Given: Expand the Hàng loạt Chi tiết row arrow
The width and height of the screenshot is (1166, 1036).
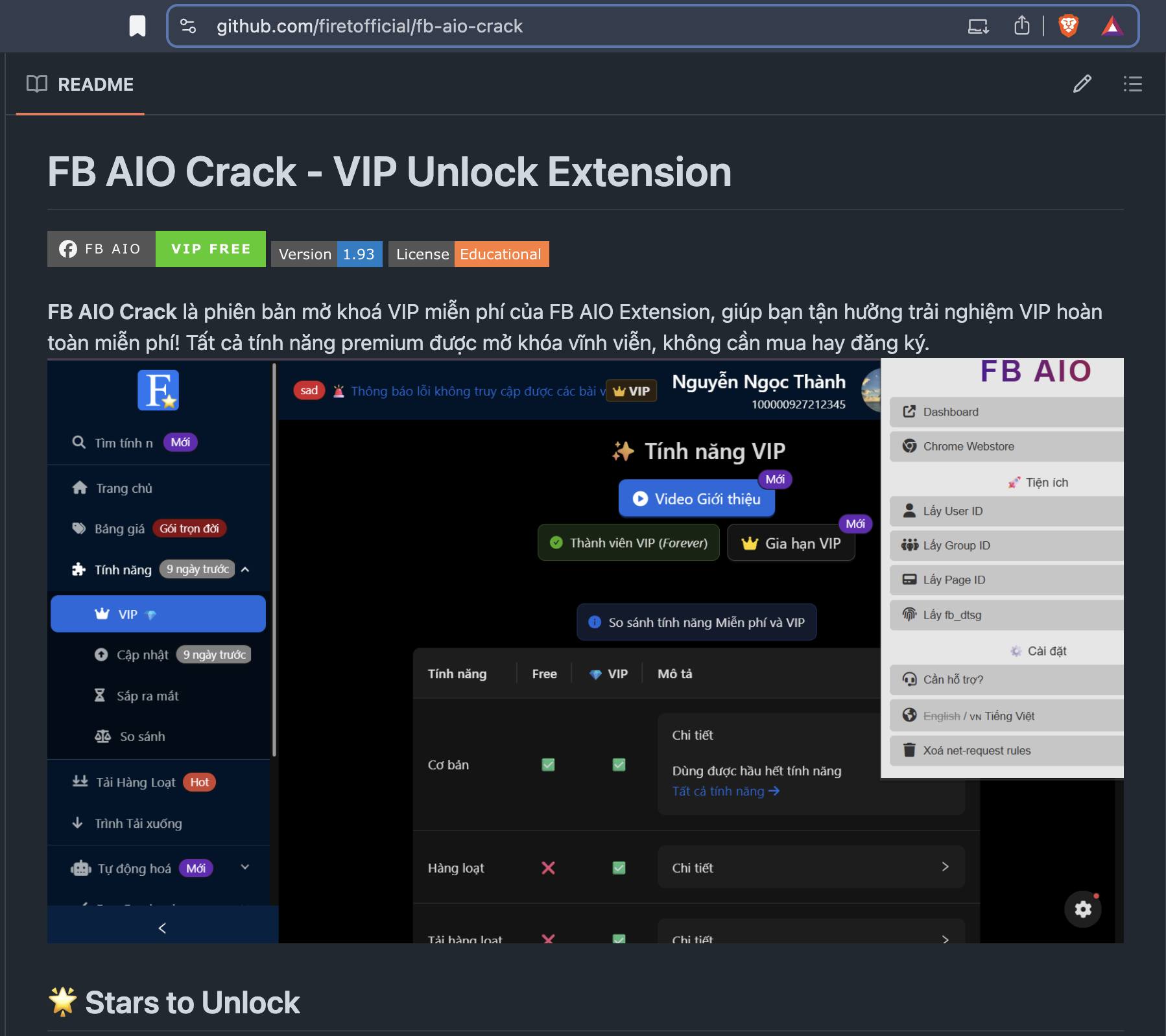Looking at the screenshot, I should (945, 867).
